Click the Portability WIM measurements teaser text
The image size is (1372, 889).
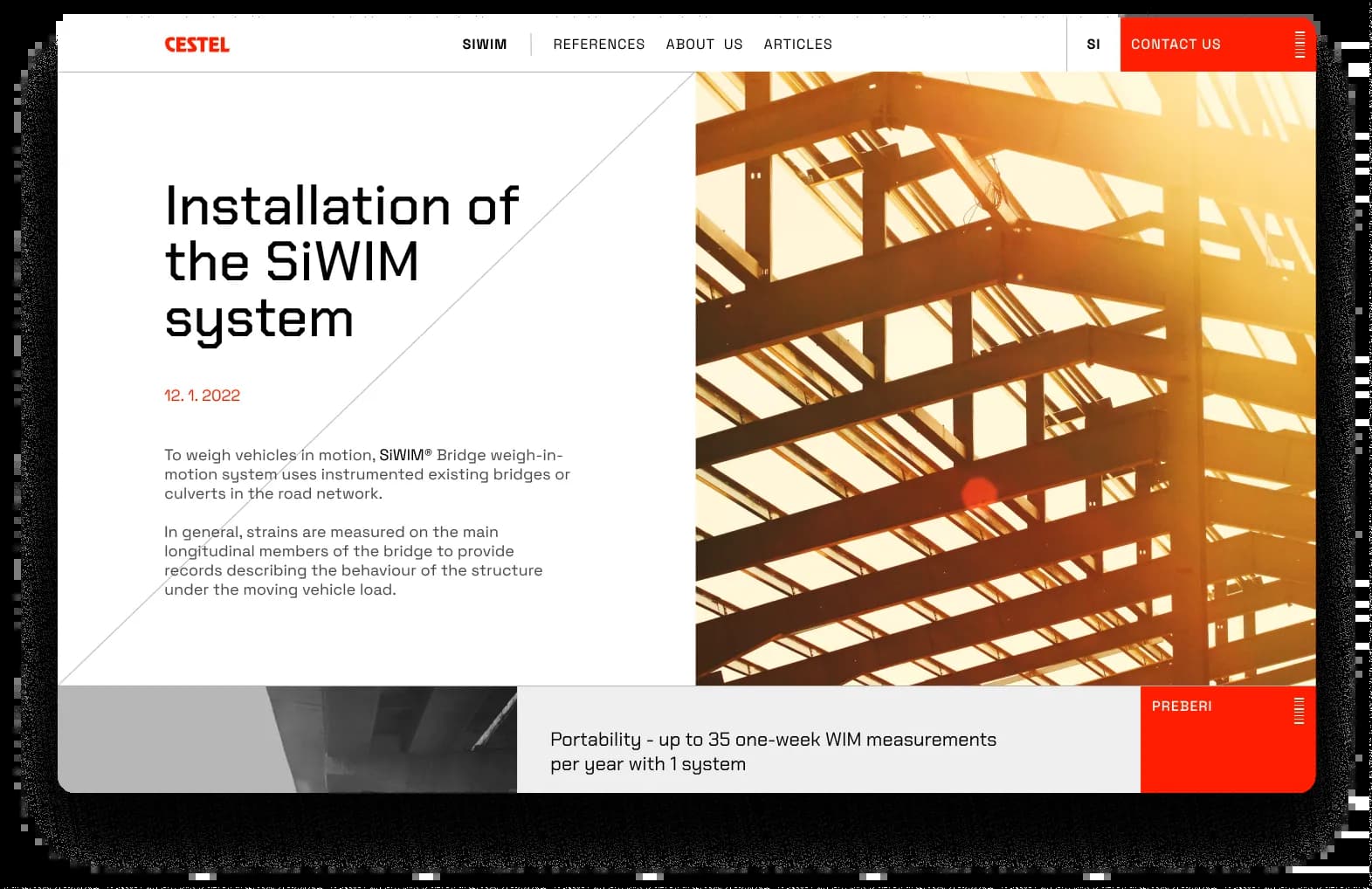point(773,751)
